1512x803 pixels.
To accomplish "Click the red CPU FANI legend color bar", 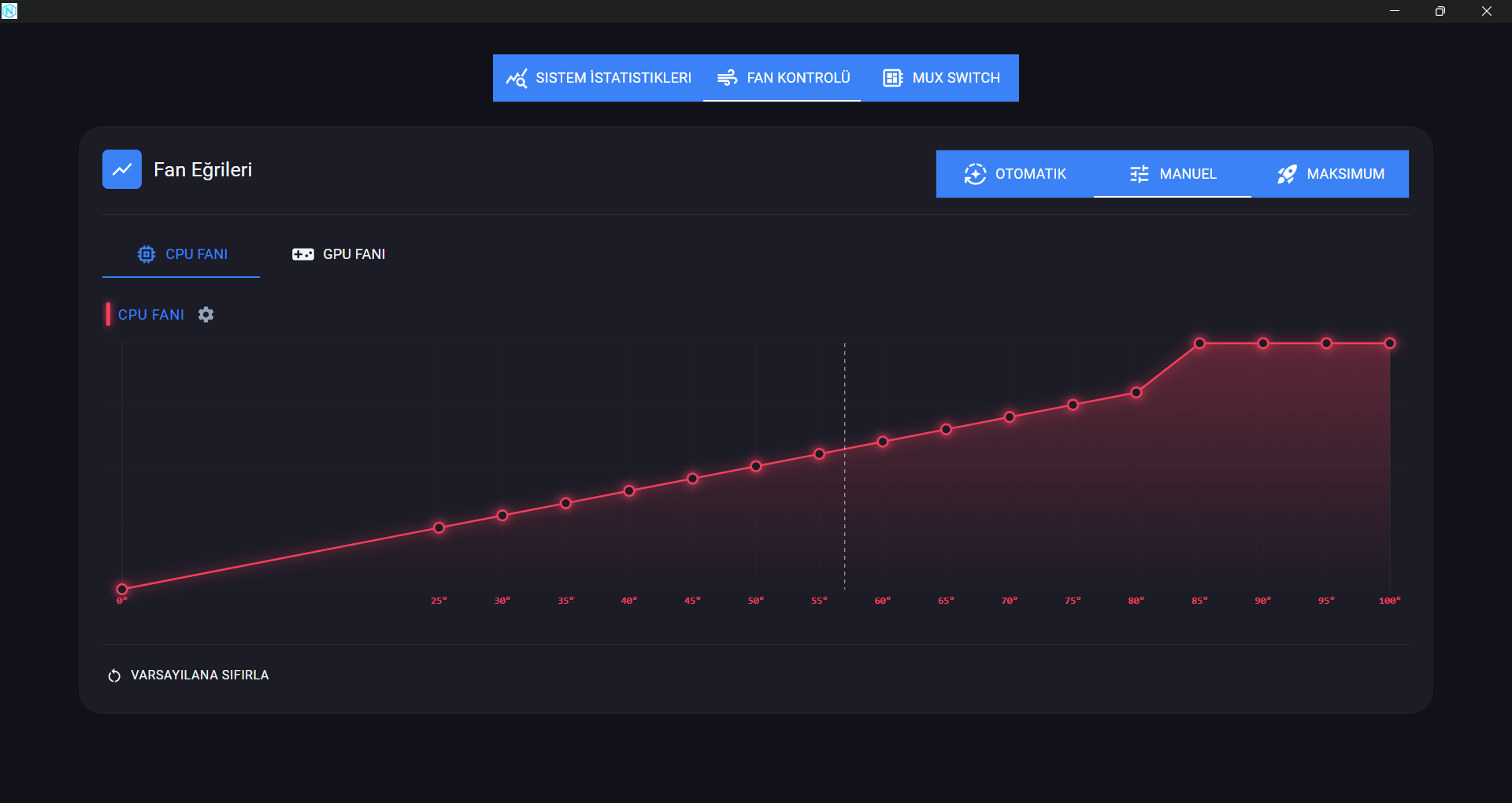I will tap(108, 314).
